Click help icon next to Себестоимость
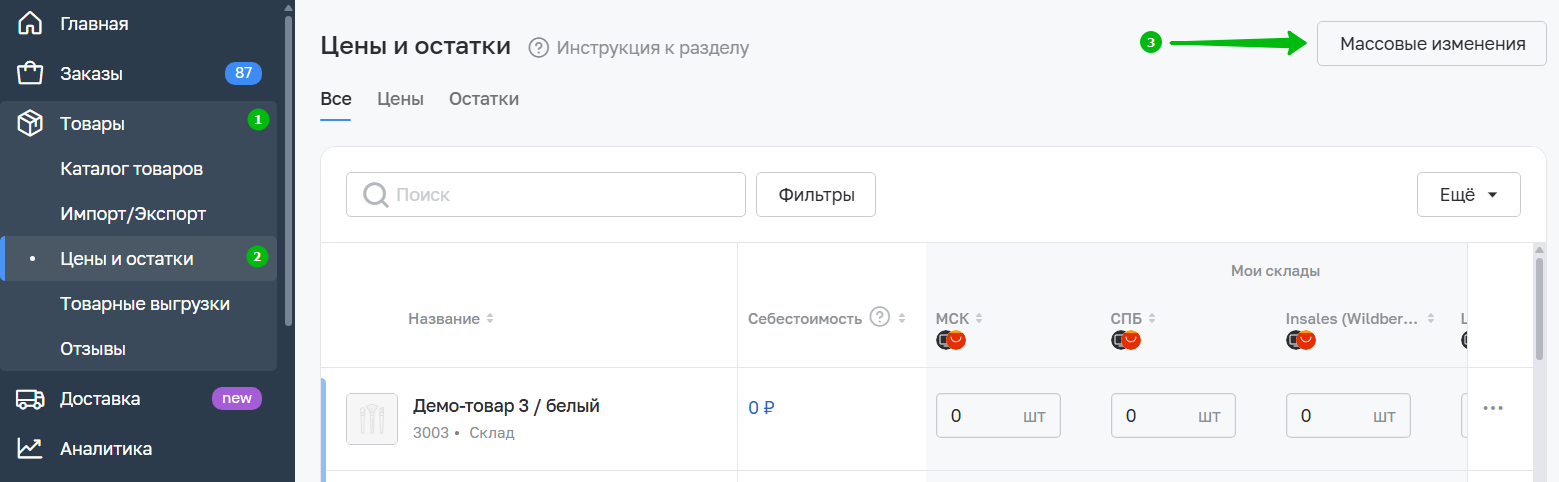Screen dimensions: 1559x482 pos(880,318)
